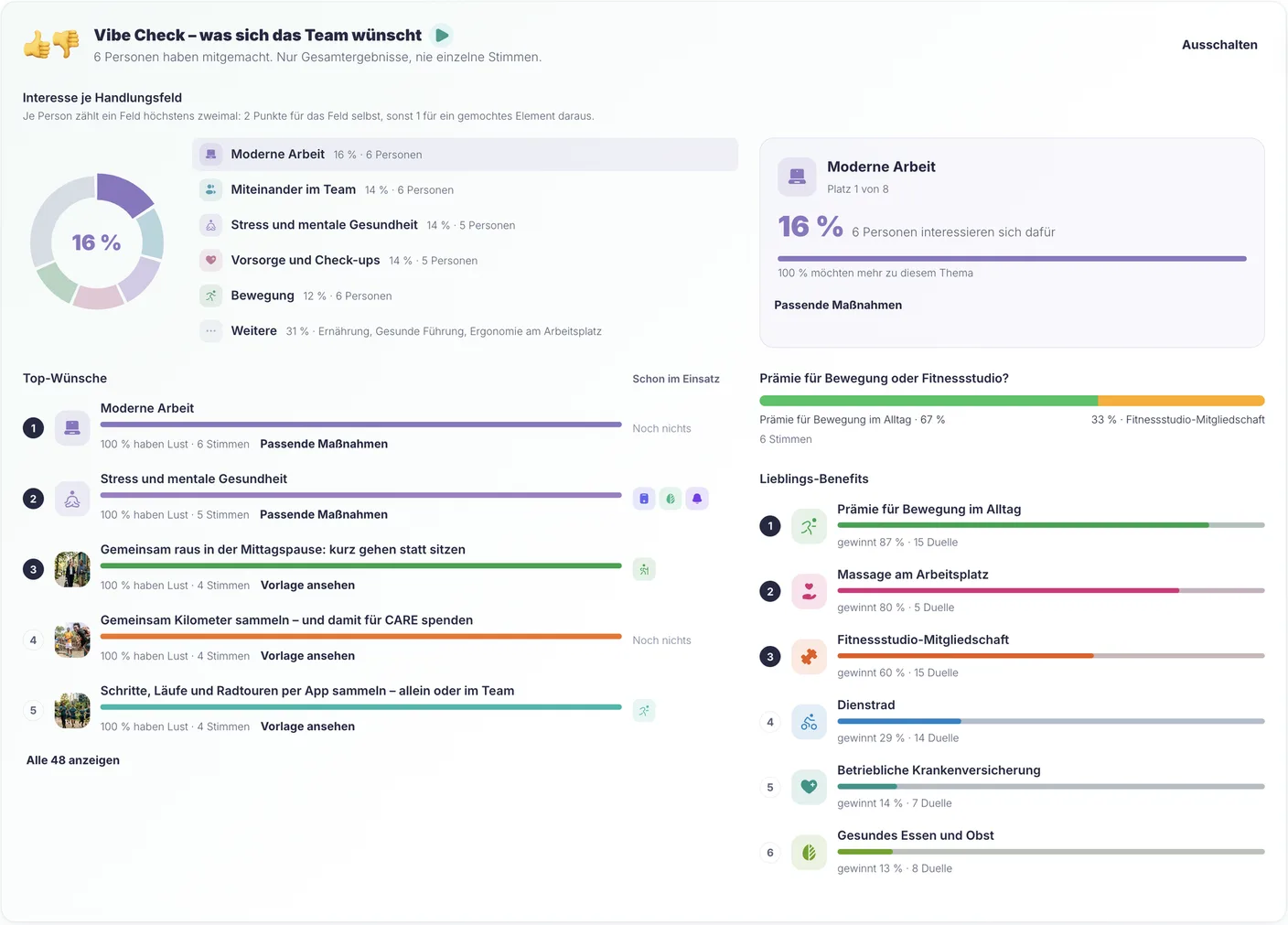Screen dimensions: 1288x925
Task: Click blue badge icon in Schon im Einsatz
Action: [x=644, y=499]
